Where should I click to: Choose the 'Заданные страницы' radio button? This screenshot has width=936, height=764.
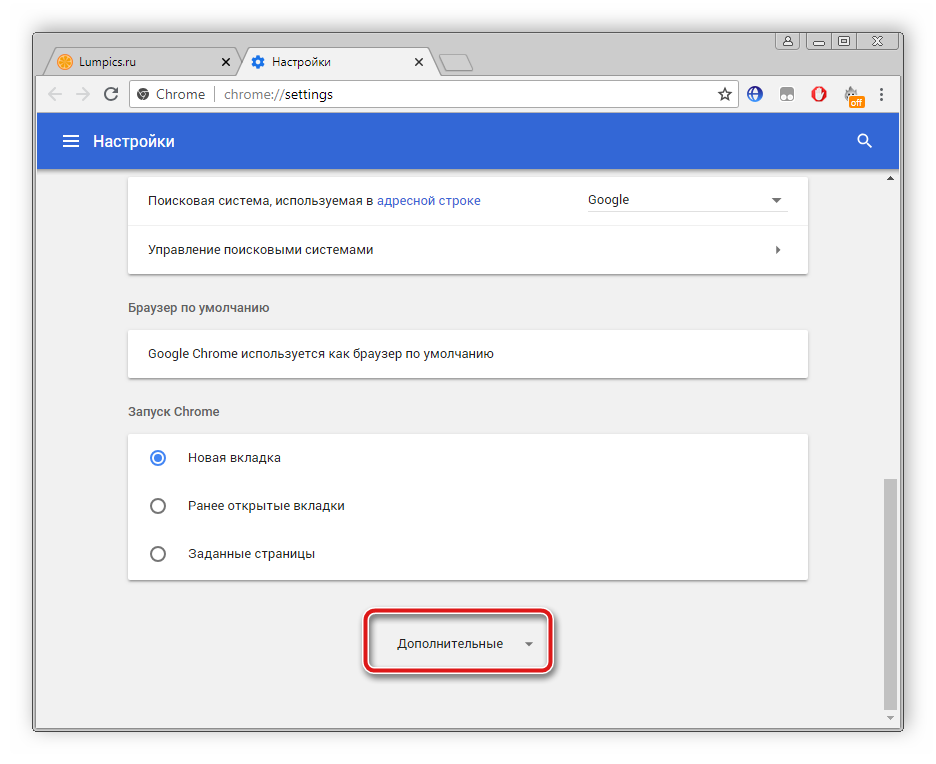(157, 554)
